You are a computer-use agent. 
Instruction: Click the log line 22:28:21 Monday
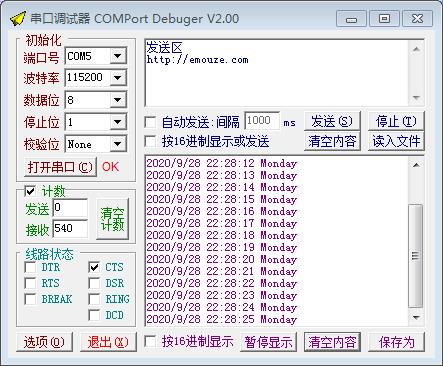222,271
